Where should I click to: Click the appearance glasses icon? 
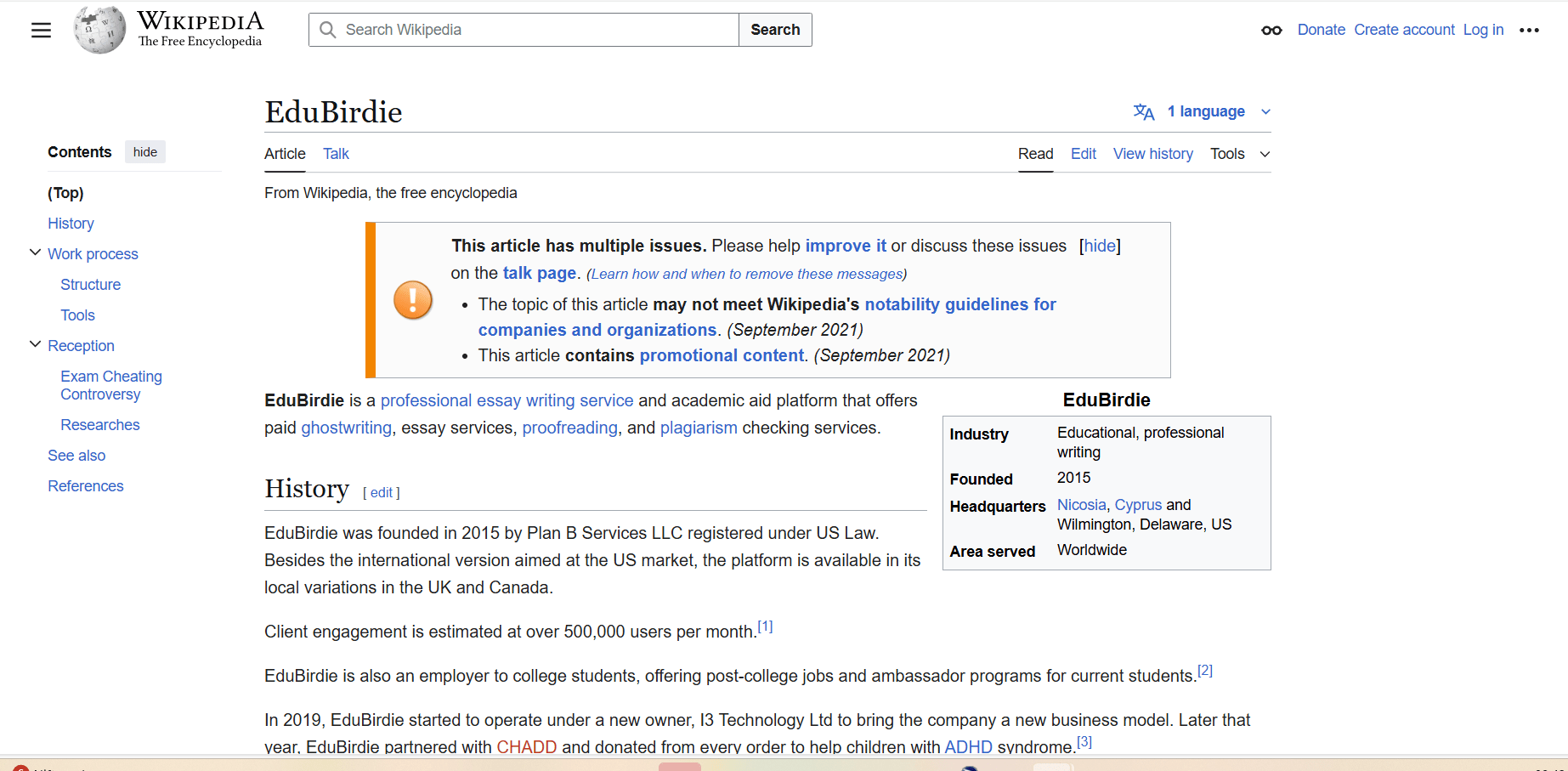coord(1271,31)
